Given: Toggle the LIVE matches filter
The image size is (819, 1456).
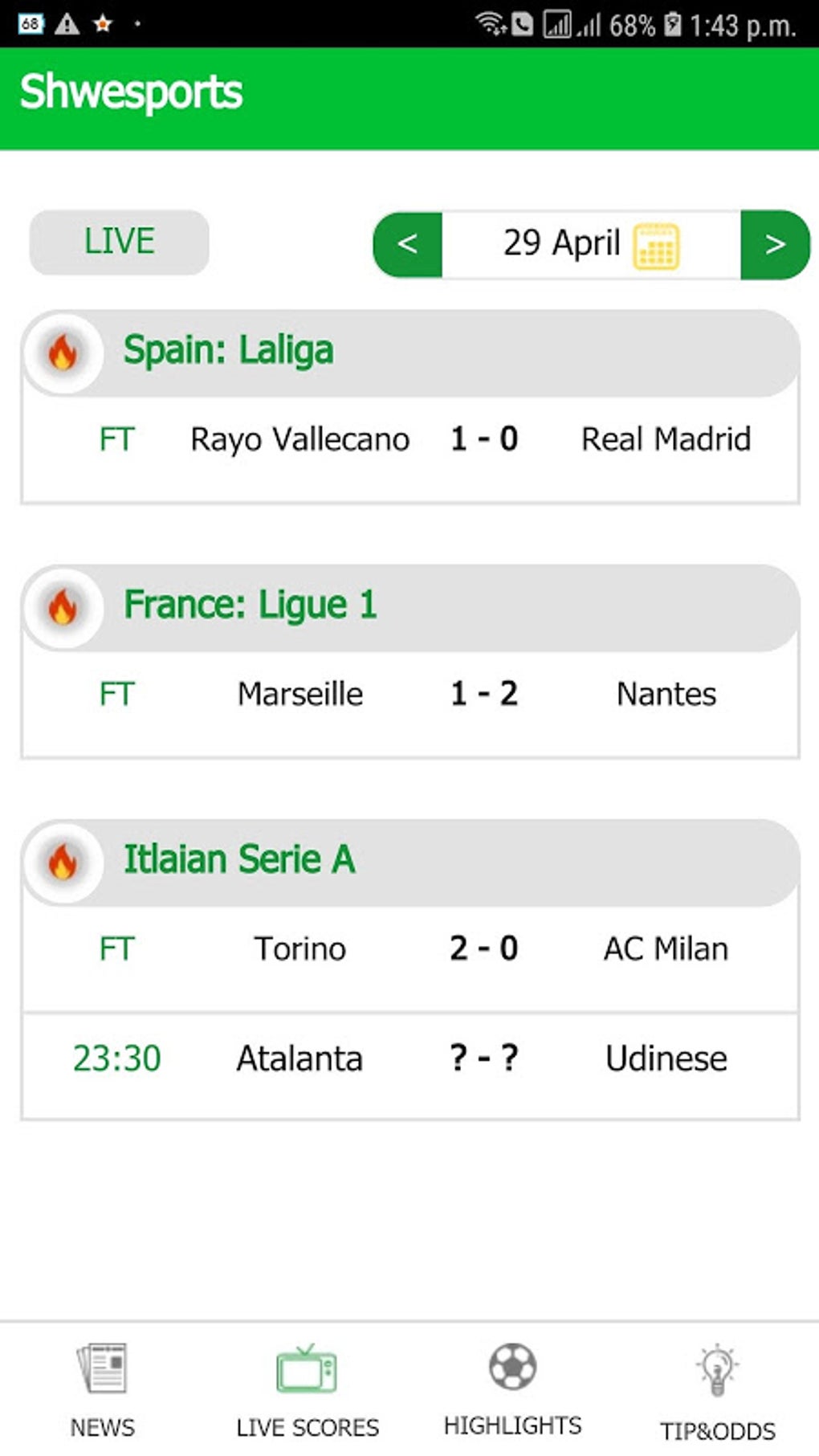Looking at the screenshot, I should 119,242.
